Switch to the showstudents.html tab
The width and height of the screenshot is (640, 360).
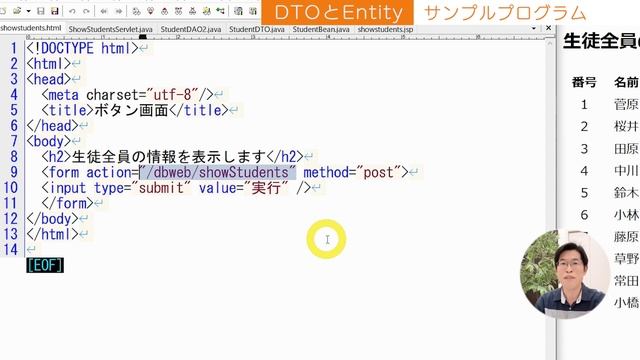(31, 28)
